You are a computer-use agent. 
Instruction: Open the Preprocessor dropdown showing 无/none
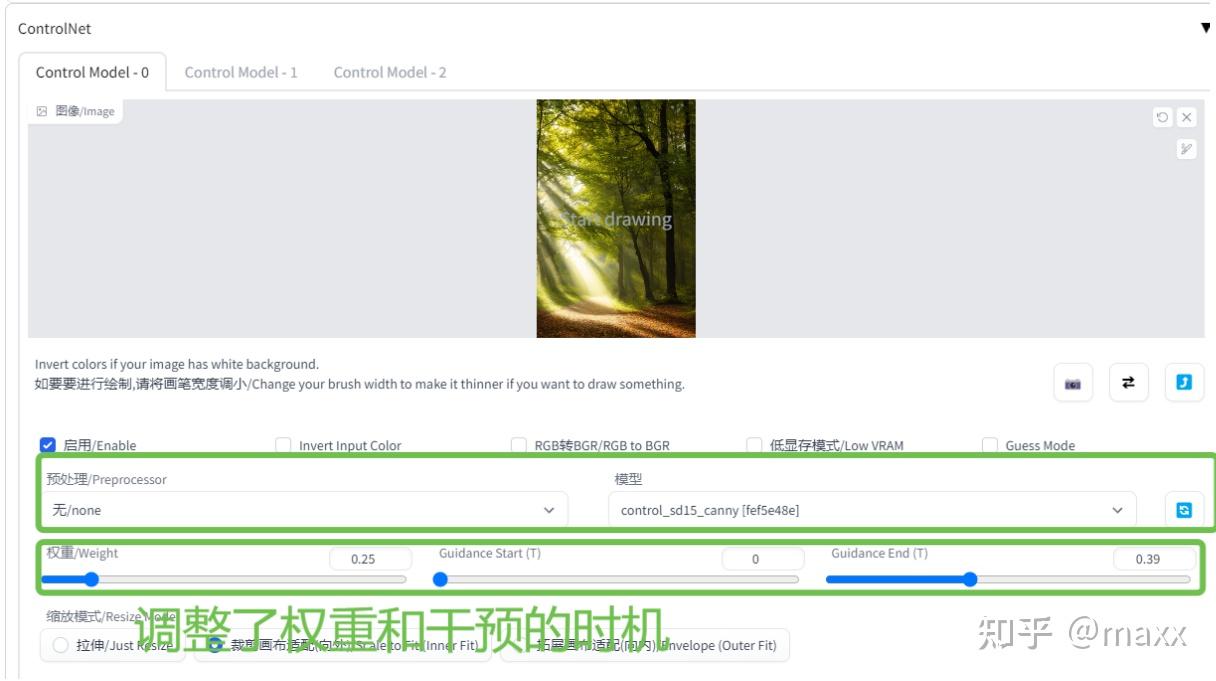click(300, 509)
